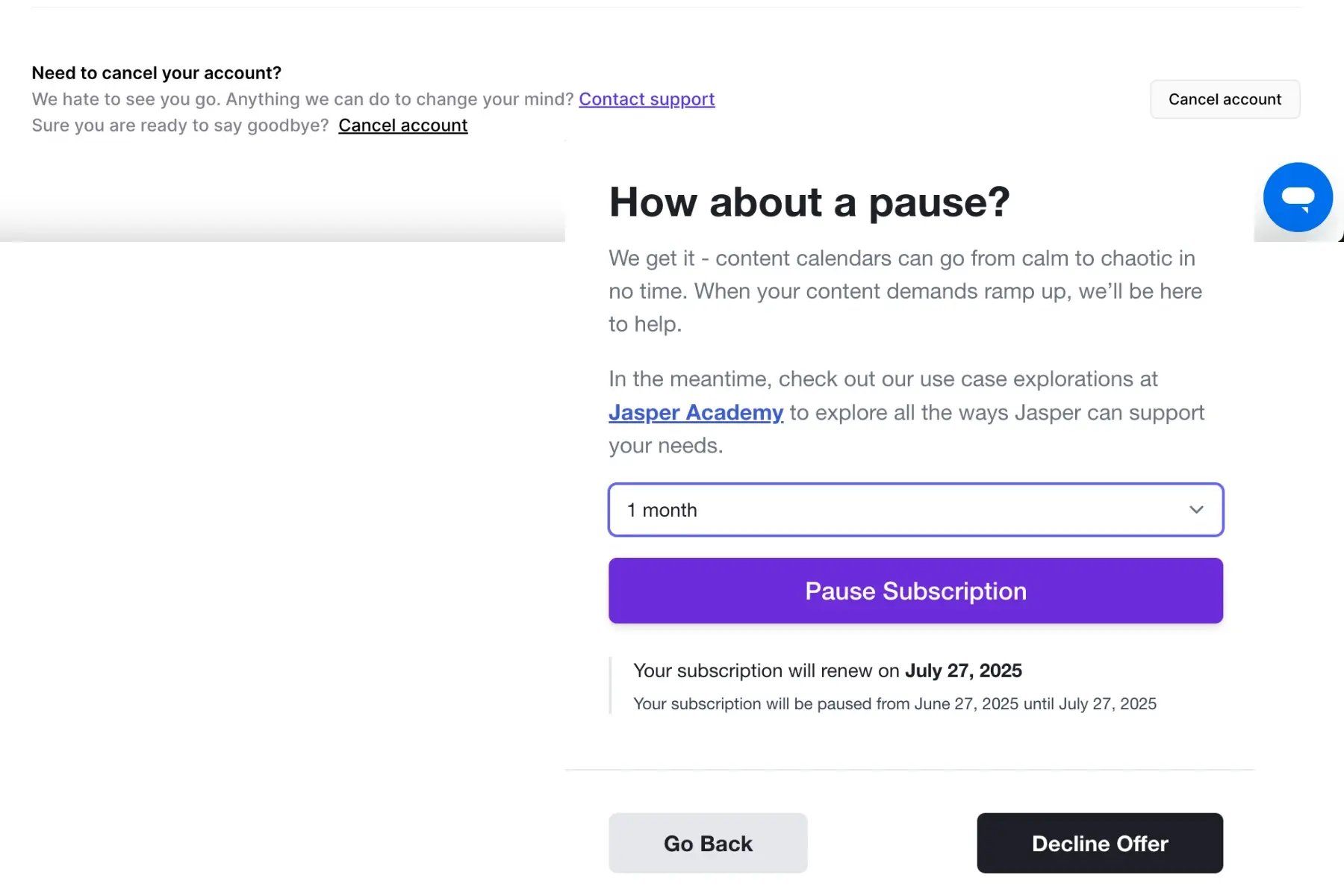Screen dimensions: 1344x896
Task: Open the Contact support link
Action: [x=647, y=99]
